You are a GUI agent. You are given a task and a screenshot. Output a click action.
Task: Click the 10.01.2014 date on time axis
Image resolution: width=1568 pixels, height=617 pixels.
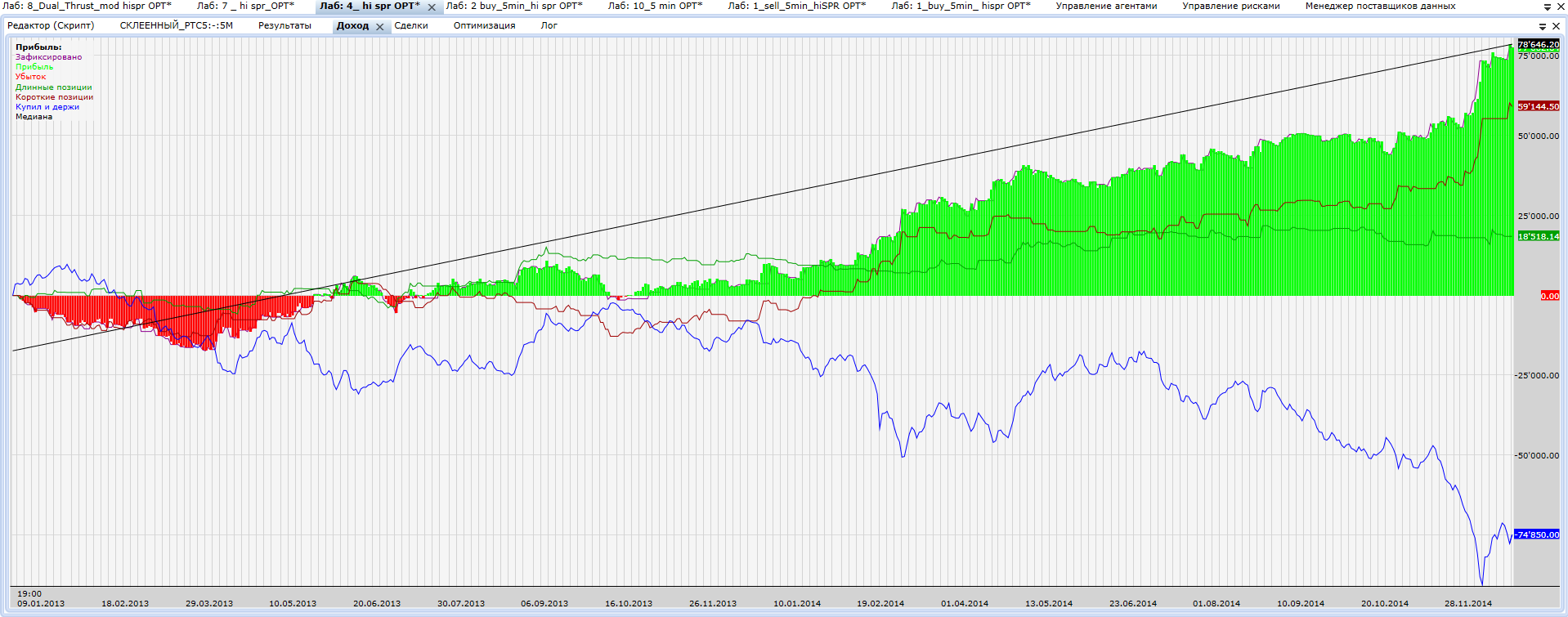pyautogui.click(x=797, y=604)
